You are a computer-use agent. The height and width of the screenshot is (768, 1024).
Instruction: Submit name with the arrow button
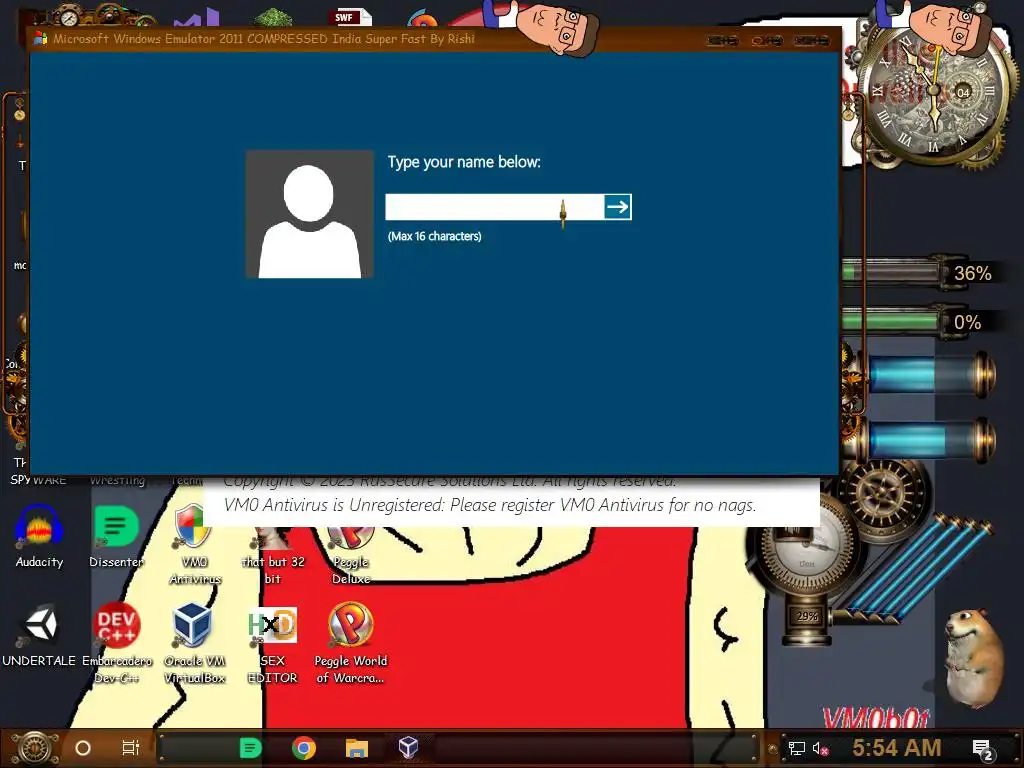617,207
